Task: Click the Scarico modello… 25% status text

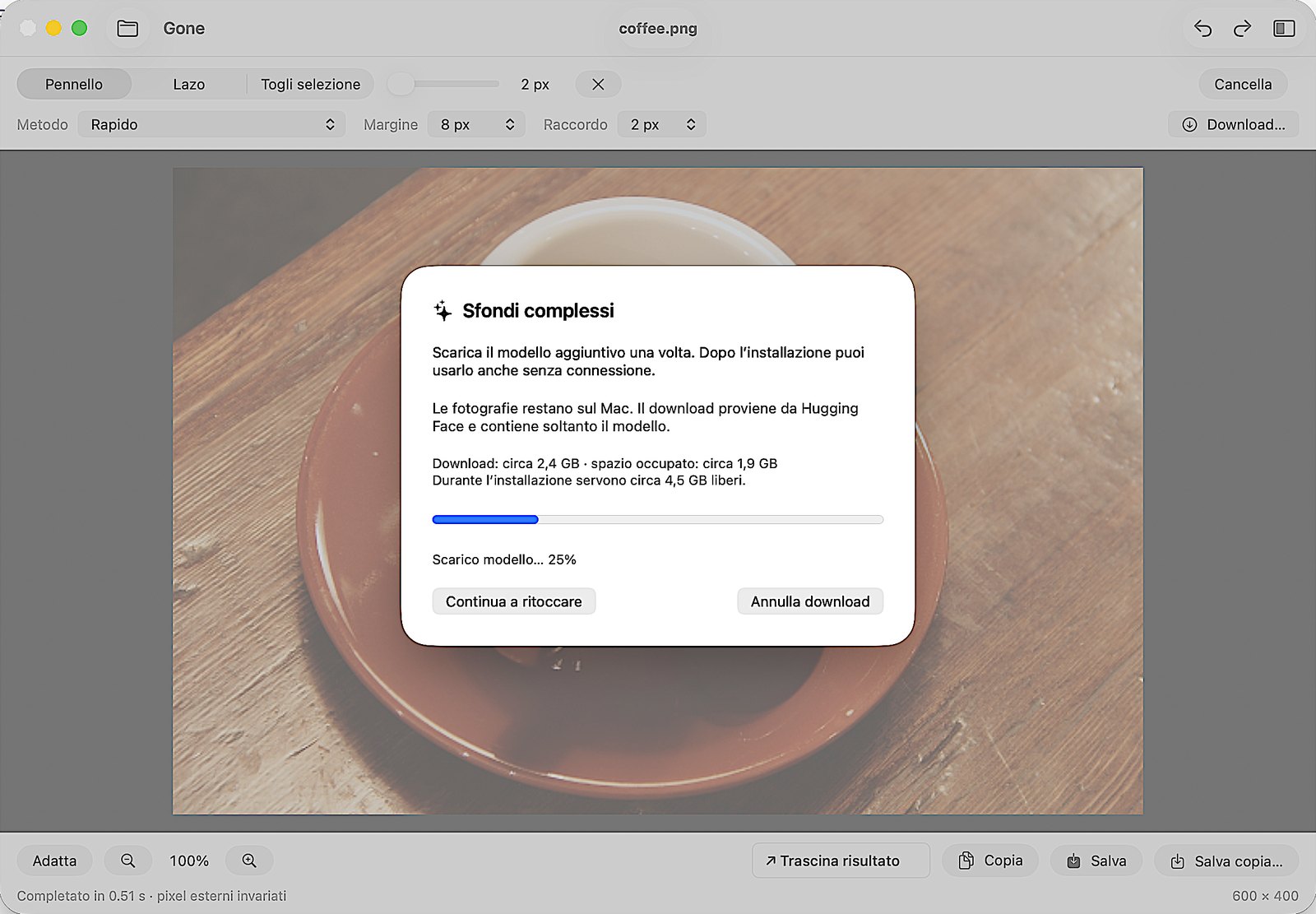Action: (x=504, y=559)
